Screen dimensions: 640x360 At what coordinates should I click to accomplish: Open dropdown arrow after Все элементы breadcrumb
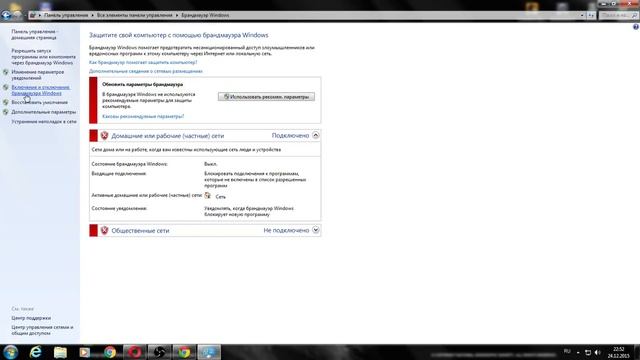click(177, 15)
